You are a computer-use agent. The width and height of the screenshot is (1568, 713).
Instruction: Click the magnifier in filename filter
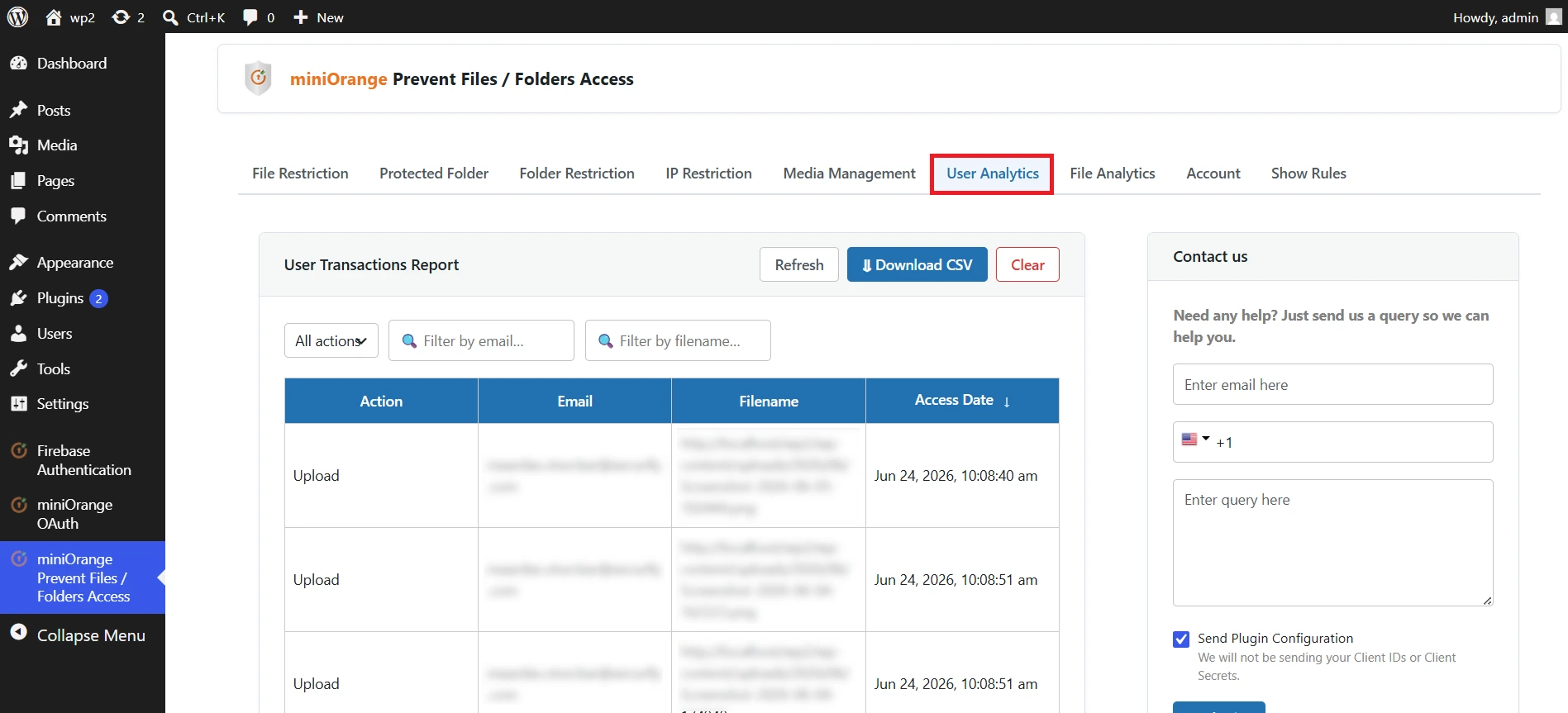pyautogui.click(x=605, y=340)
